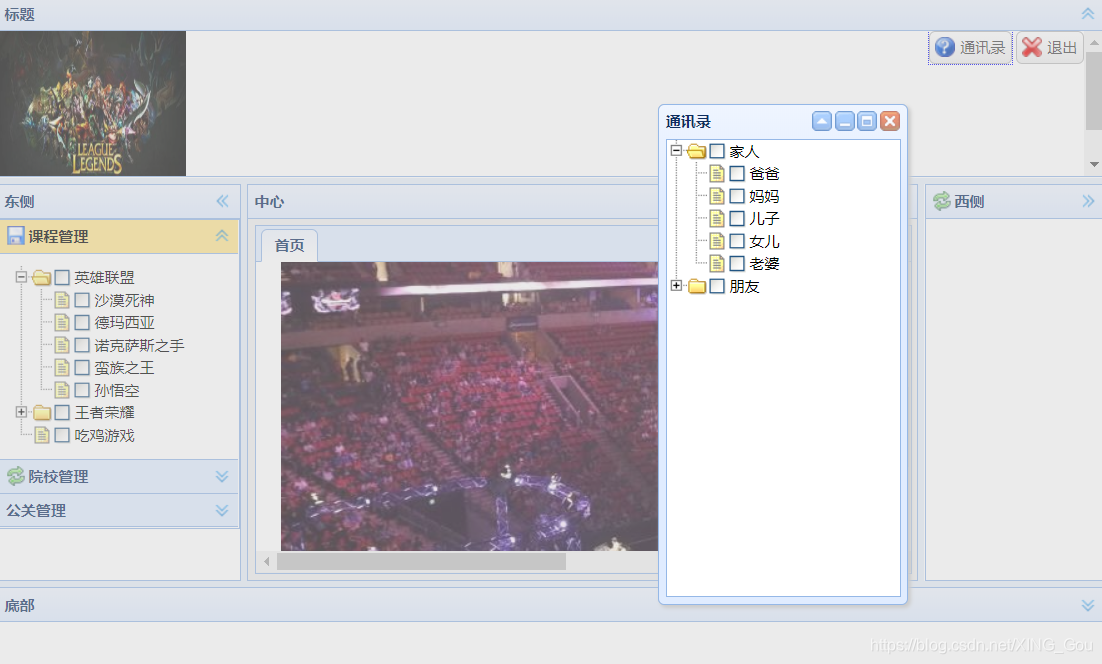Check the 王者荣耀 checkbox
Viewport: 1102px width, 664px height.
62,412
